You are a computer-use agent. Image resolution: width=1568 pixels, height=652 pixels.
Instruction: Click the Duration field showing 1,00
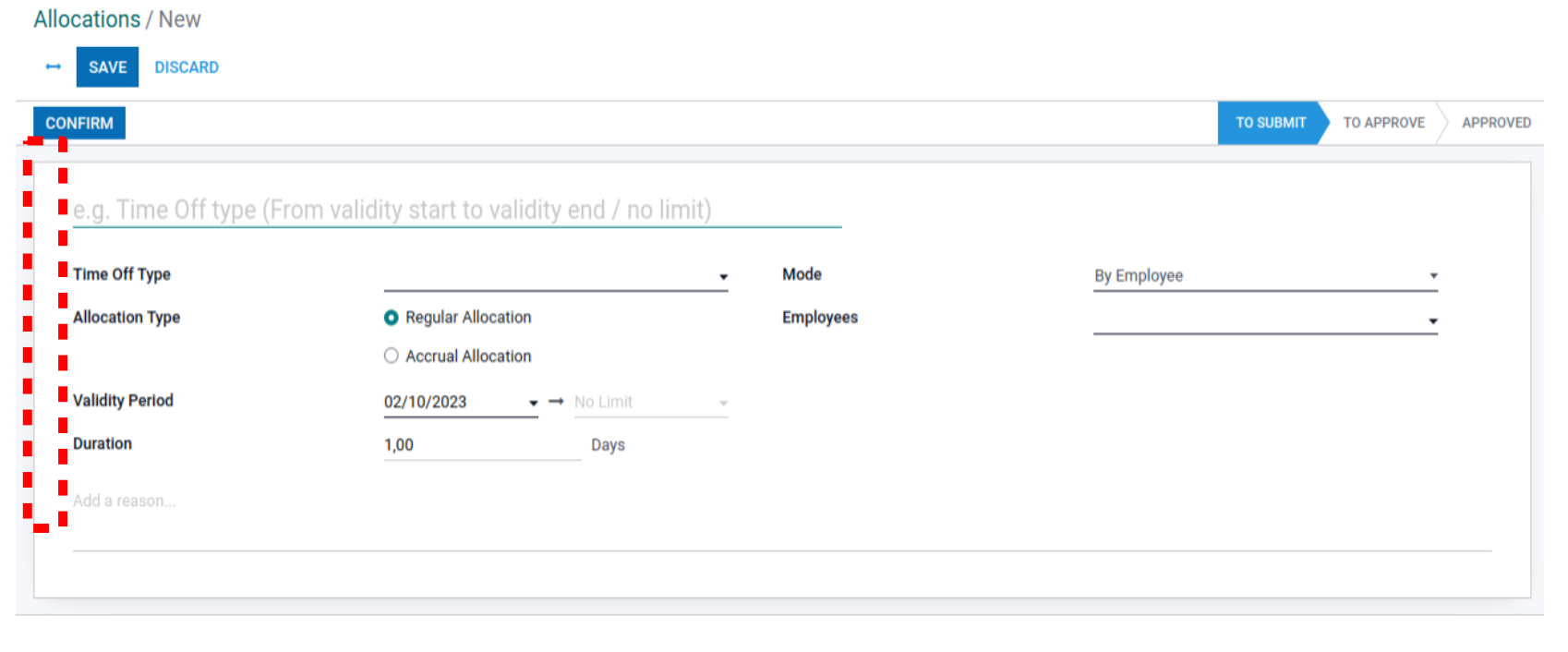coord(481,445)
